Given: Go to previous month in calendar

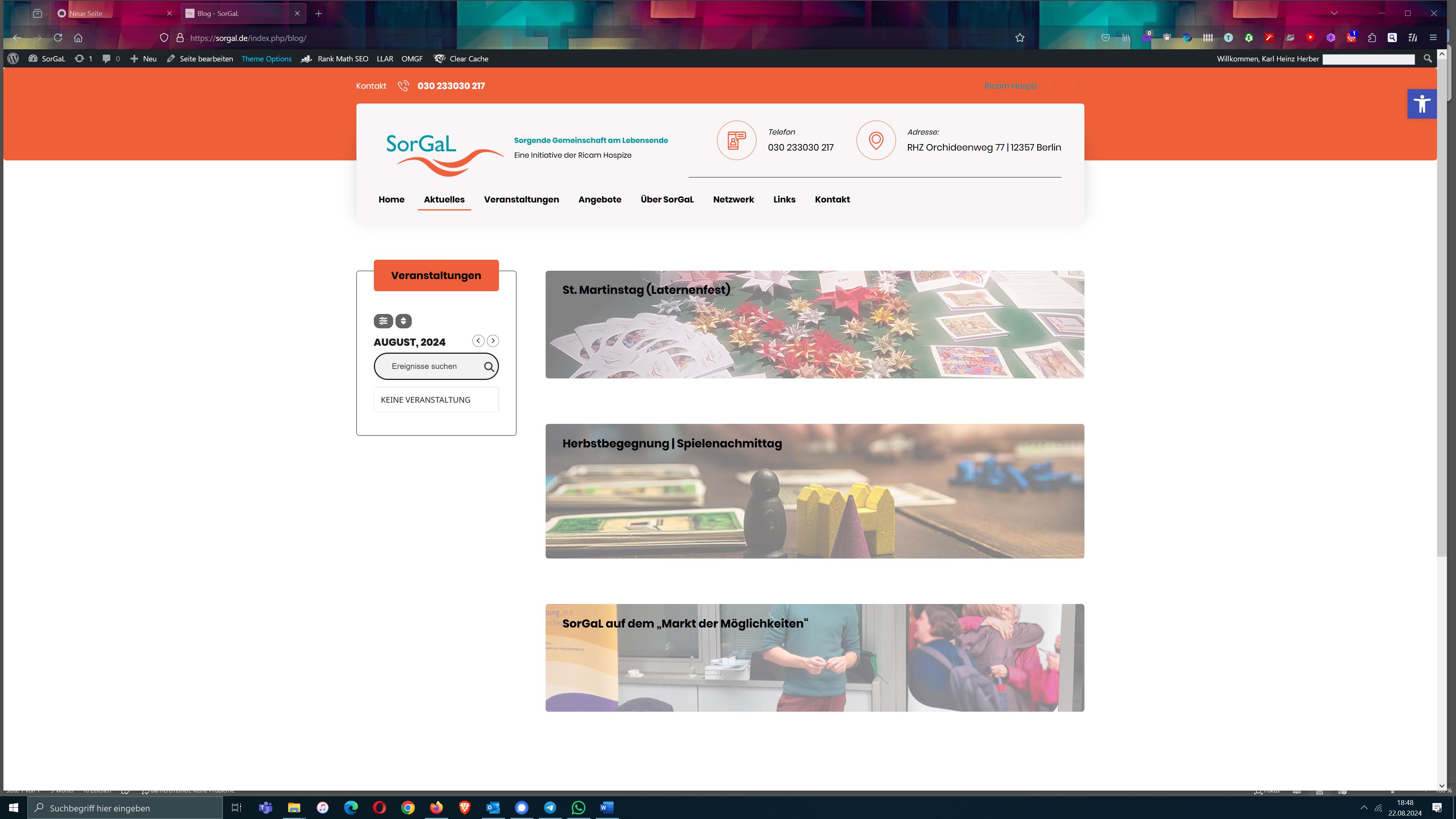Looking at the screenshot, I should point(478,341).
